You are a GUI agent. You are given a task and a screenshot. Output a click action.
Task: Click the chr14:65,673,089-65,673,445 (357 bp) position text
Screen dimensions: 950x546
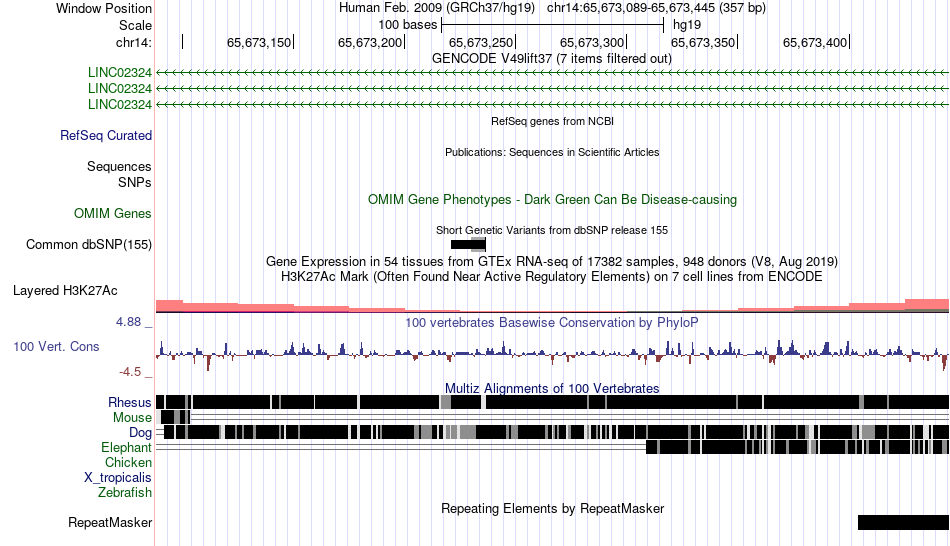(x=656, y=8)
